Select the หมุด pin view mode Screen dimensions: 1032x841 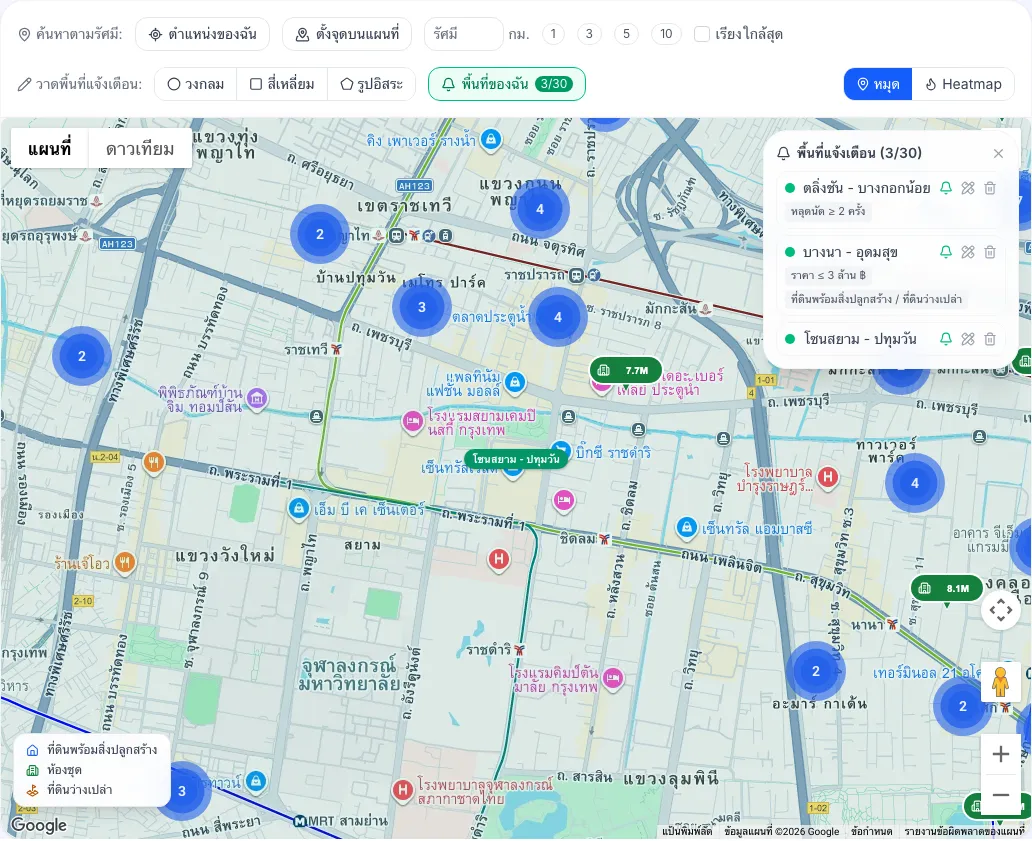tap(878, 84)
